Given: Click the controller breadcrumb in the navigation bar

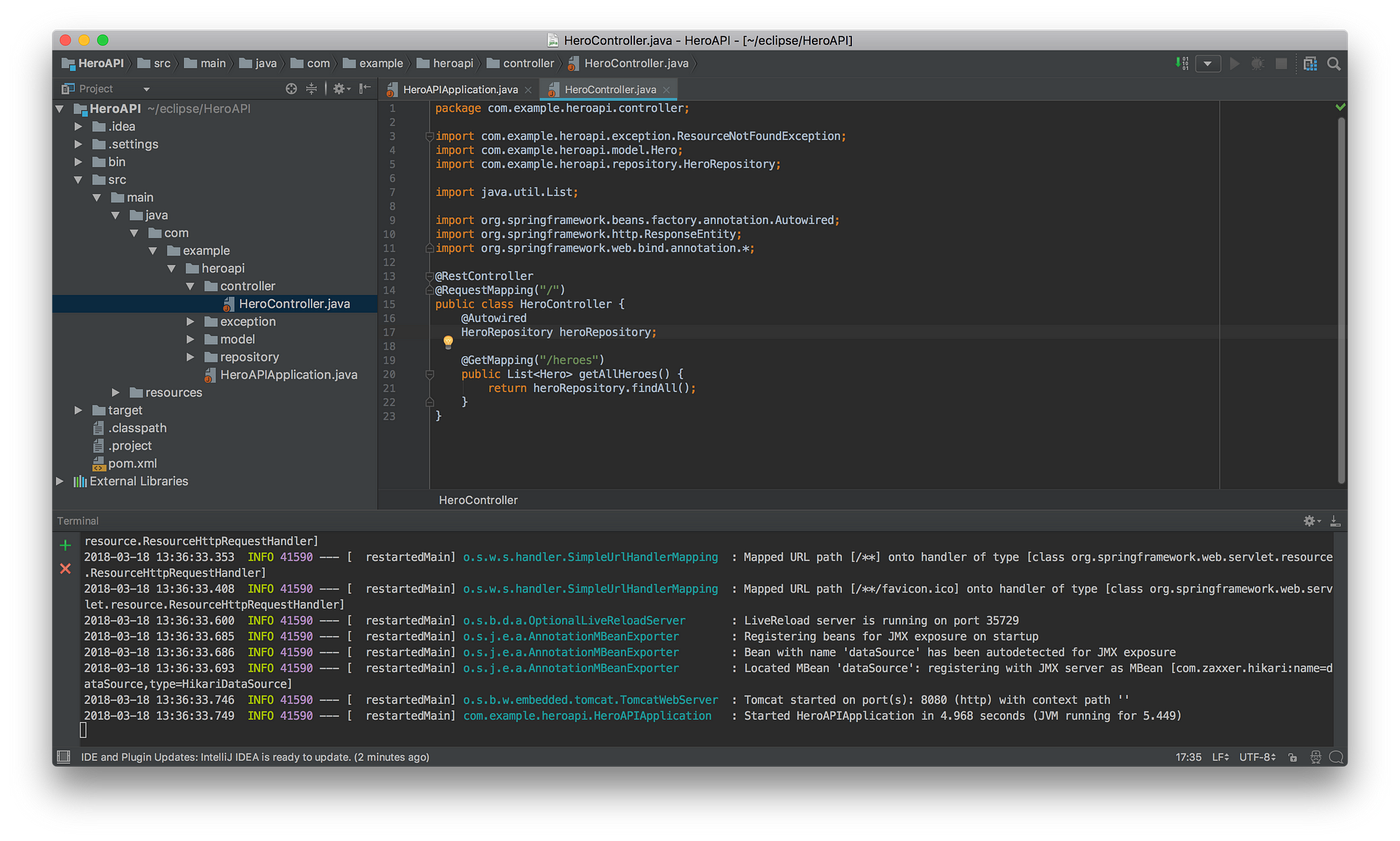Looking at the screenshot, I should point(520,64).
